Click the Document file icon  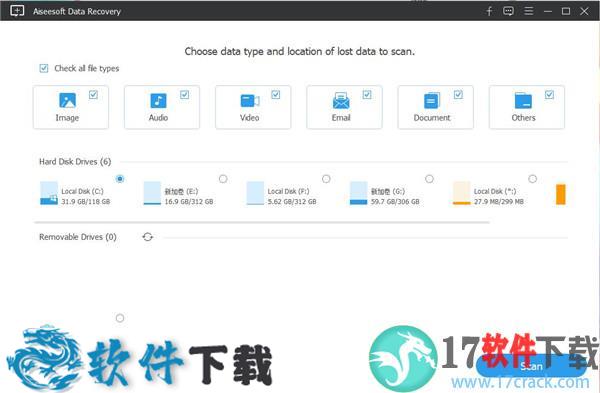coord(432,101)
